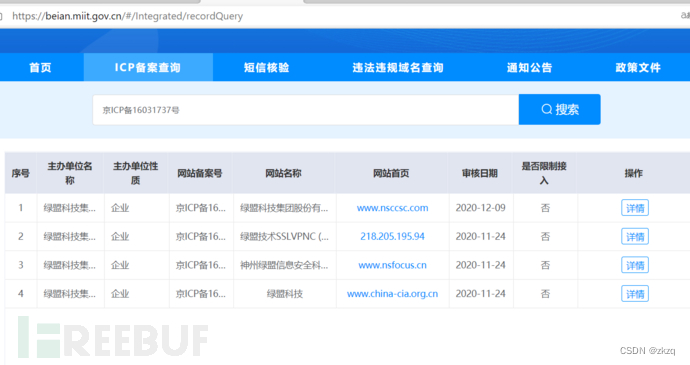The image size is (690, 365).
Task: Visit the www.nsfocus.cn link
Action: pos(393,265)
